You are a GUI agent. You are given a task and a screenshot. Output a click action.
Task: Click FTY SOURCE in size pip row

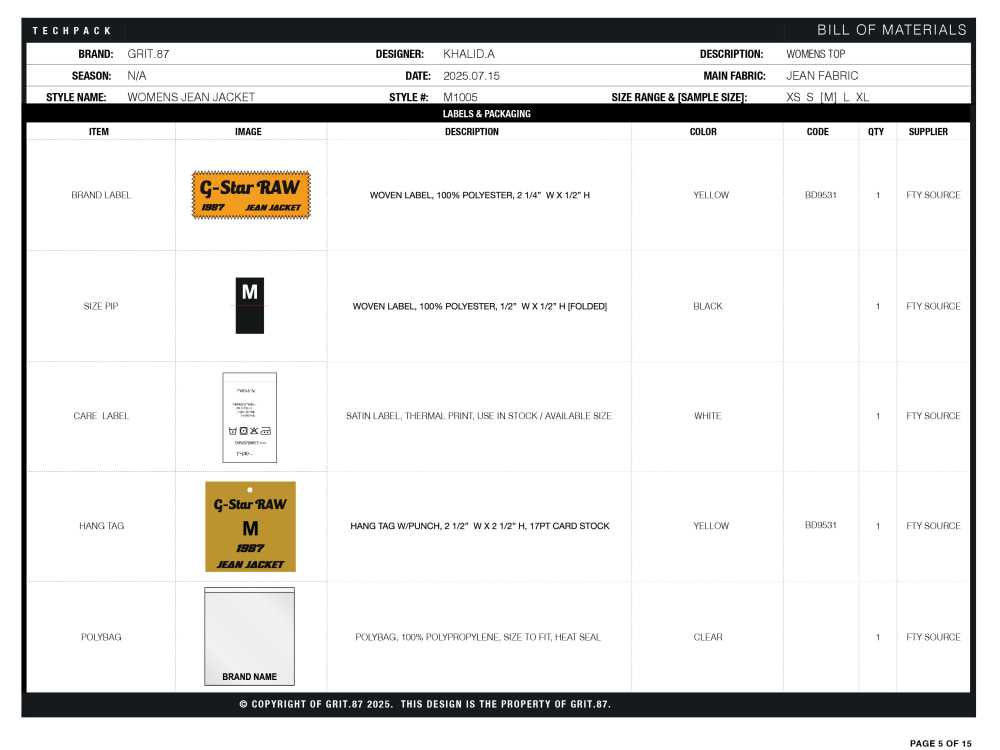(x=933, y=306)
